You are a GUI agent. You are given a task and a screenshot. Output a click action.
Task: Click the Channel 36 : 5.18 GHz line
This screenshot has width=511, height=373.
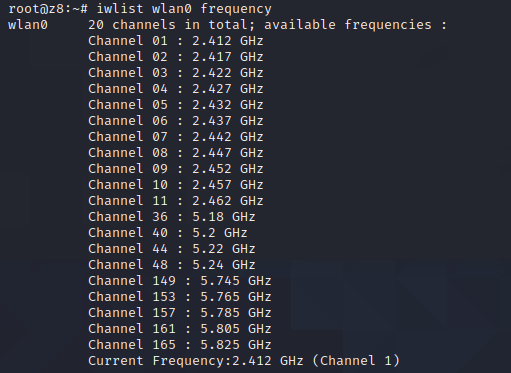click(x=172, y=217)
